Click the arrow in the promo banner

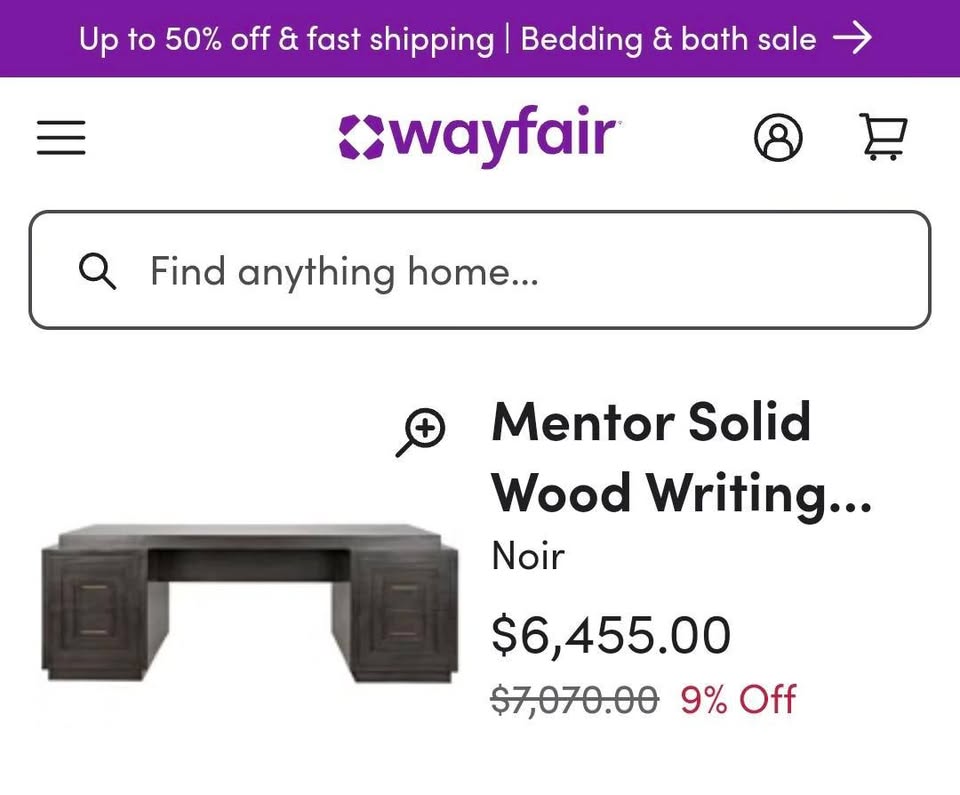pos(853,39)
